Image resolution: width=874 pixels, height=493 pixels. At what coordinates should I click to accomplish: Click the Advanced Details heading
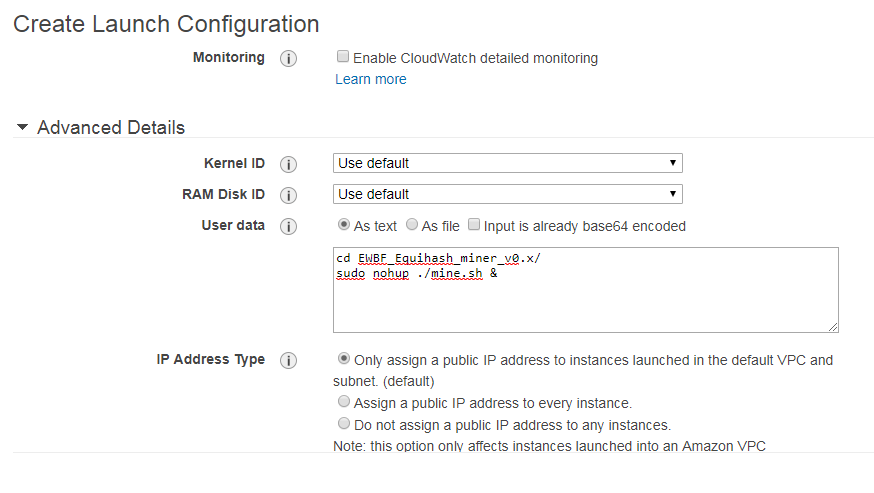(111, 128)
